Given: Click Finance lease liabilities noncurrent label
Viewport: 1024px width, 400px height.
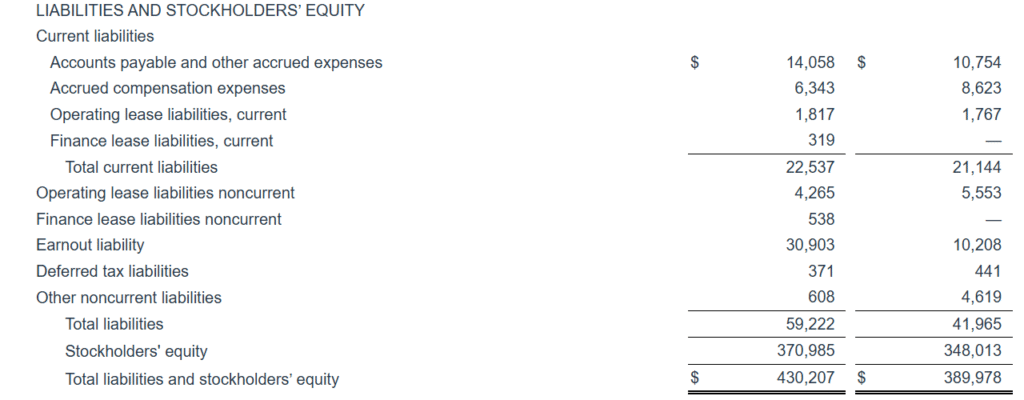Looking at the screenshot, I should (x=158, y=219).
